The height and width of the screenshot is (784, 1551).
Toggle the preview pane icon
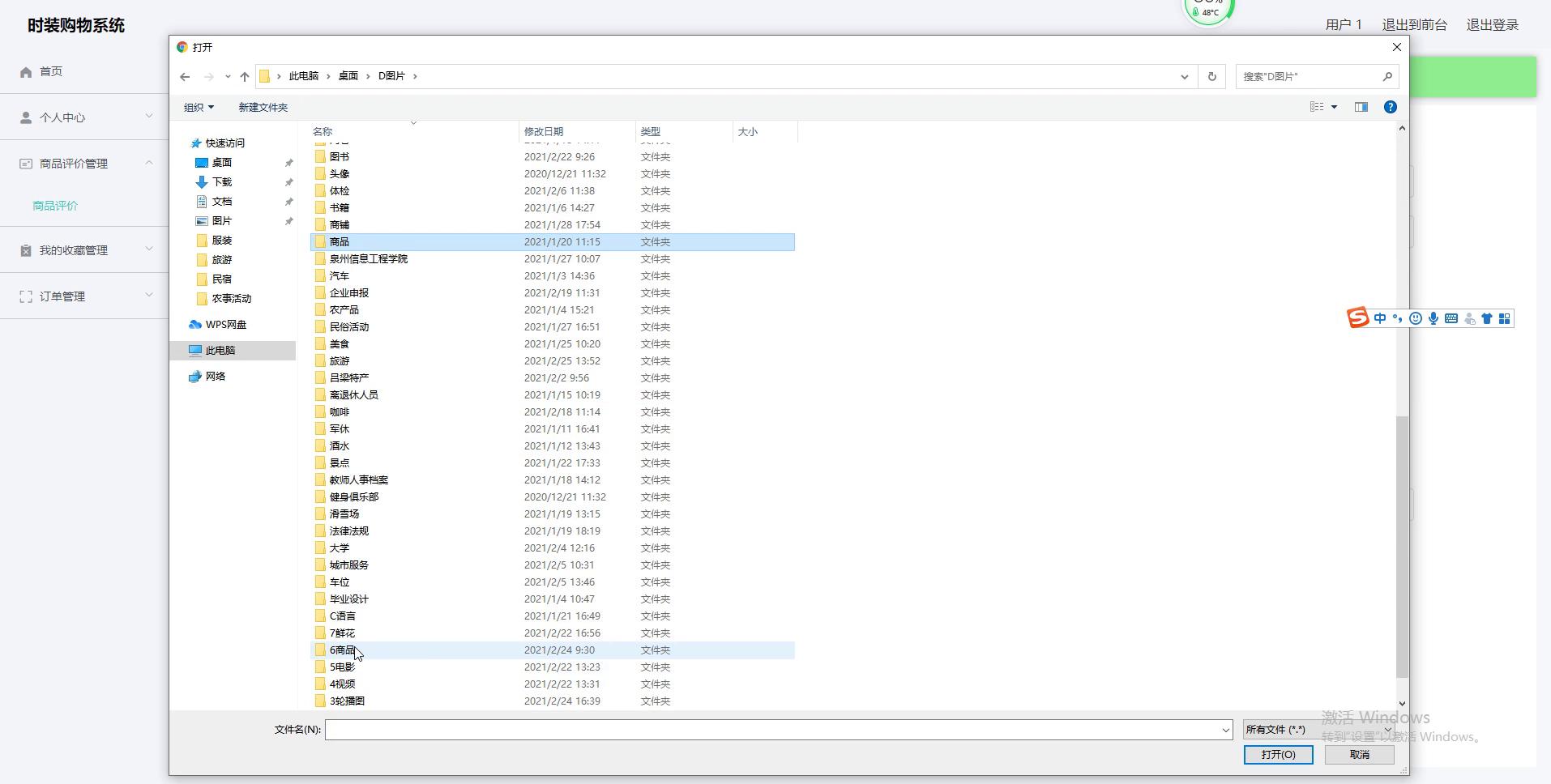(1361, 107)
